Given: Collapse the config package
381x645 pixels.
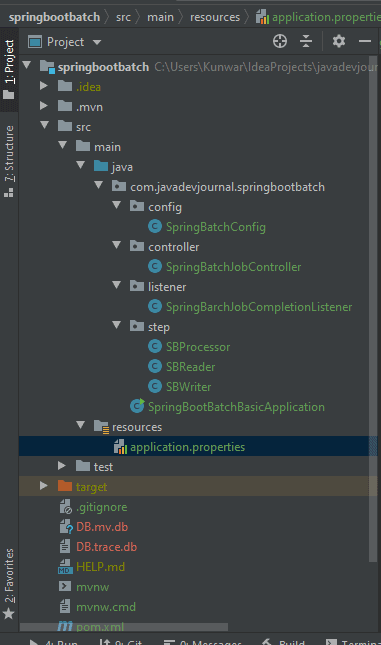Looking at the screenshot, I should (x=117, y=205).
